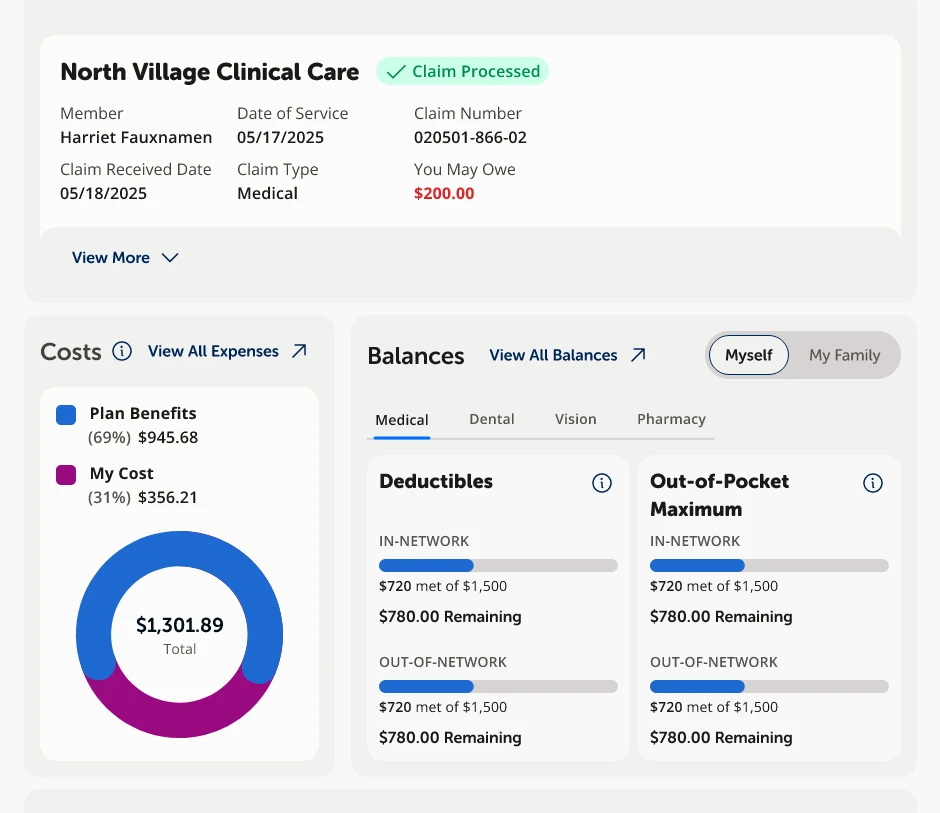This screenshot has width=940, height=813.
Task: Click the $1,301.89 total in the donut
Action: (x=180, y=625)
